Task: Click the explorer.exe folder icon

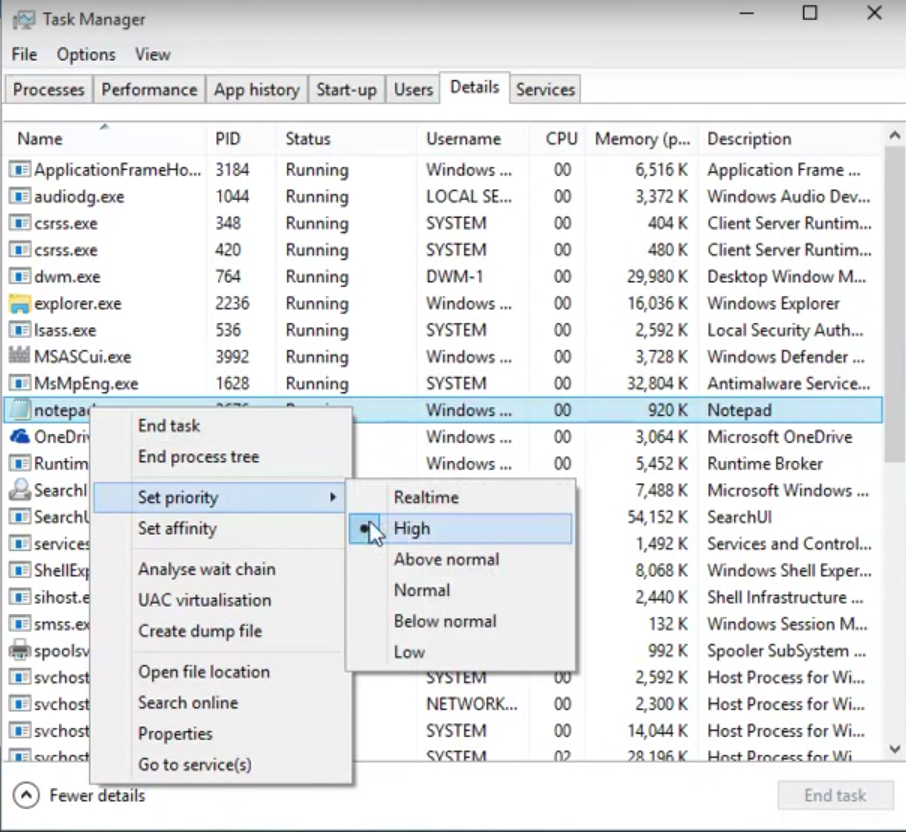Action: click(x=20, y=303)
